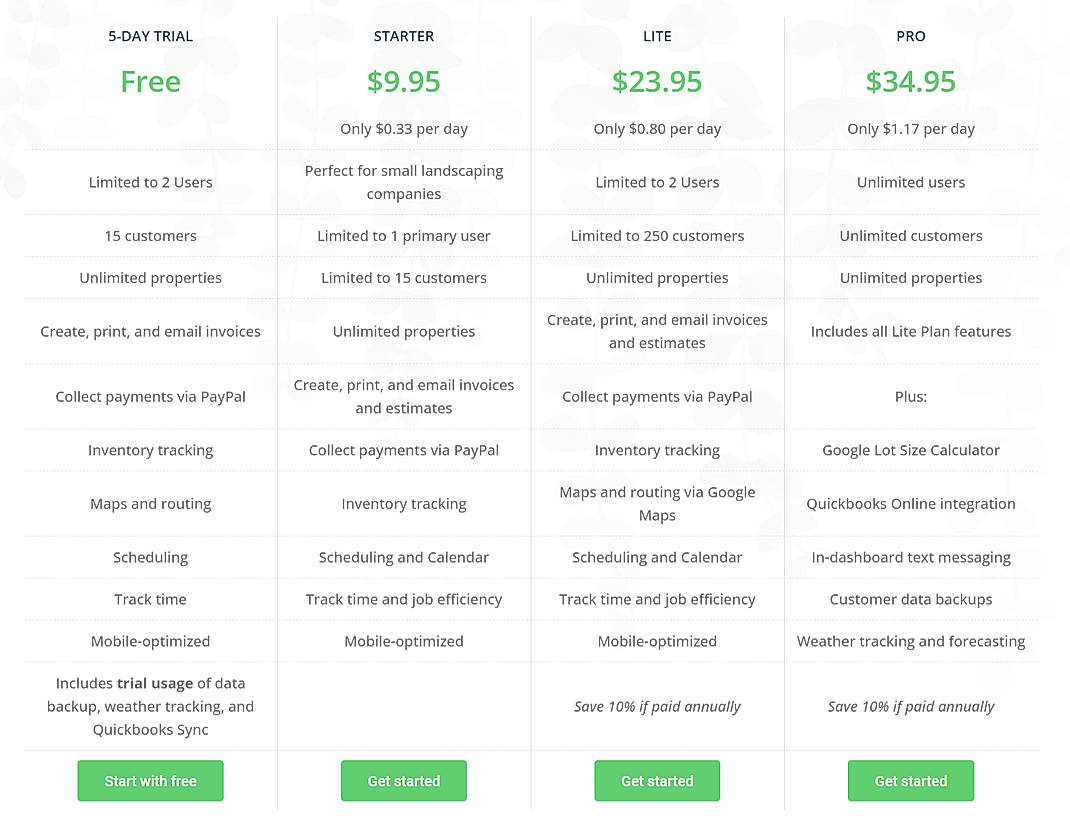Screen dimensions: 1070x835
Task: Click the Quickbooks Online integration feature
Action: point(910,503)
